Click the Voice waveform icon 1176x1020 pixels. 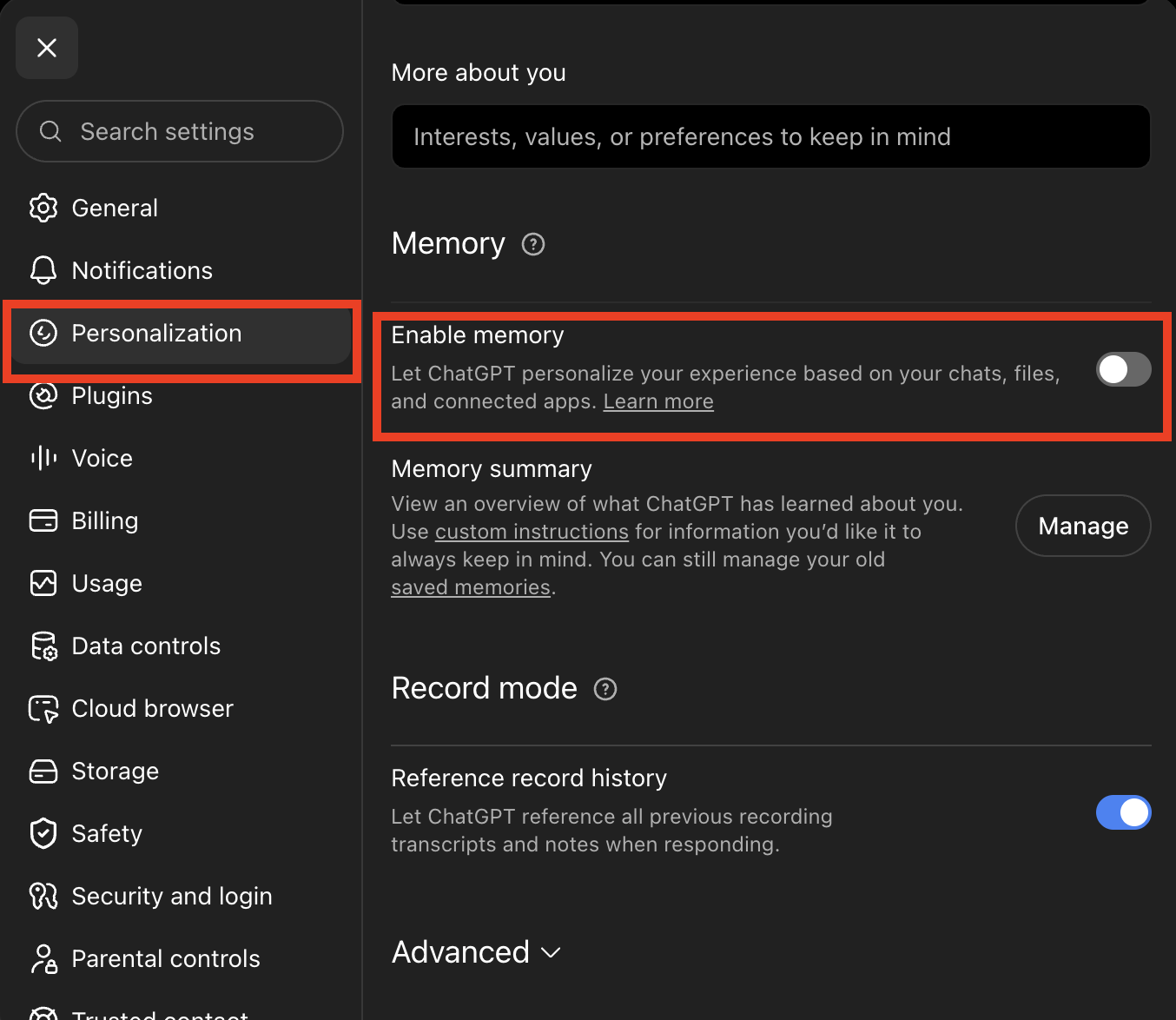[x=43, y=458]
